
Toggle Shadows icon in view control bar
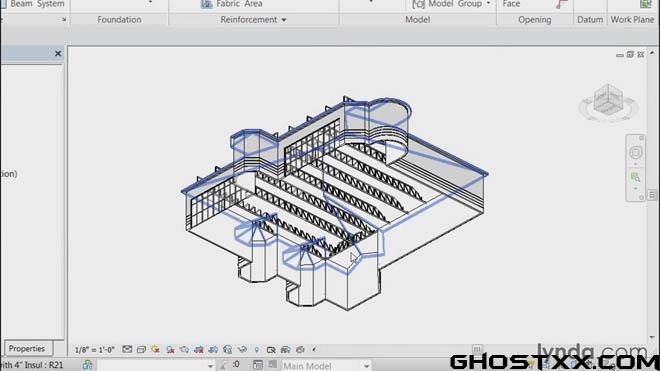click(170, 350)
